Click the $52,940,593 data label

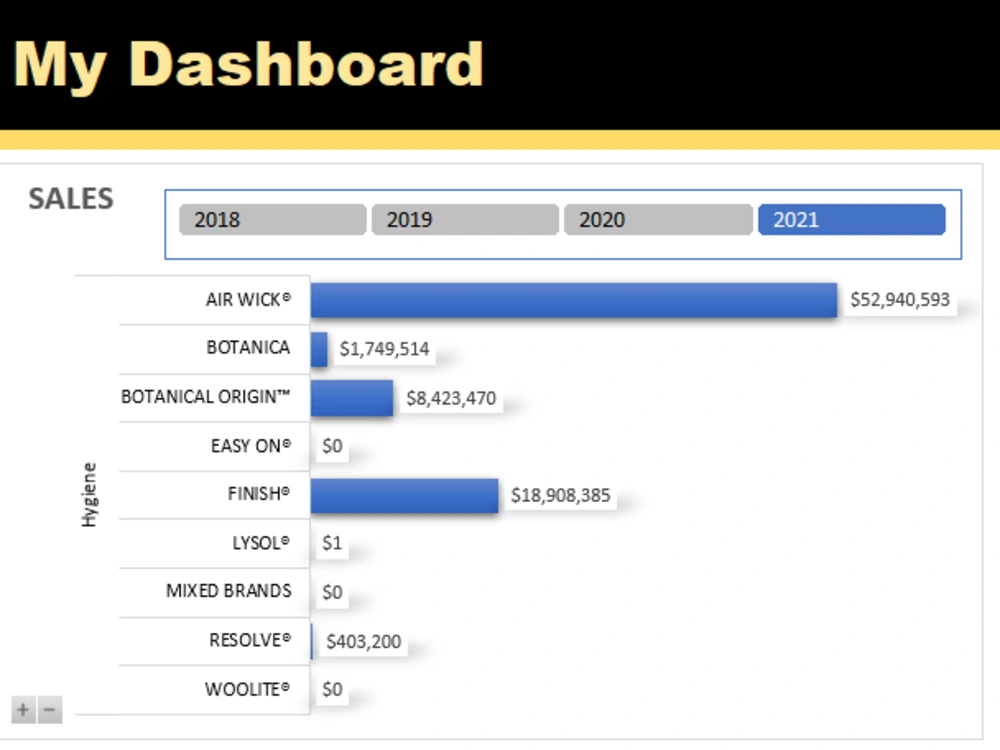899,299
